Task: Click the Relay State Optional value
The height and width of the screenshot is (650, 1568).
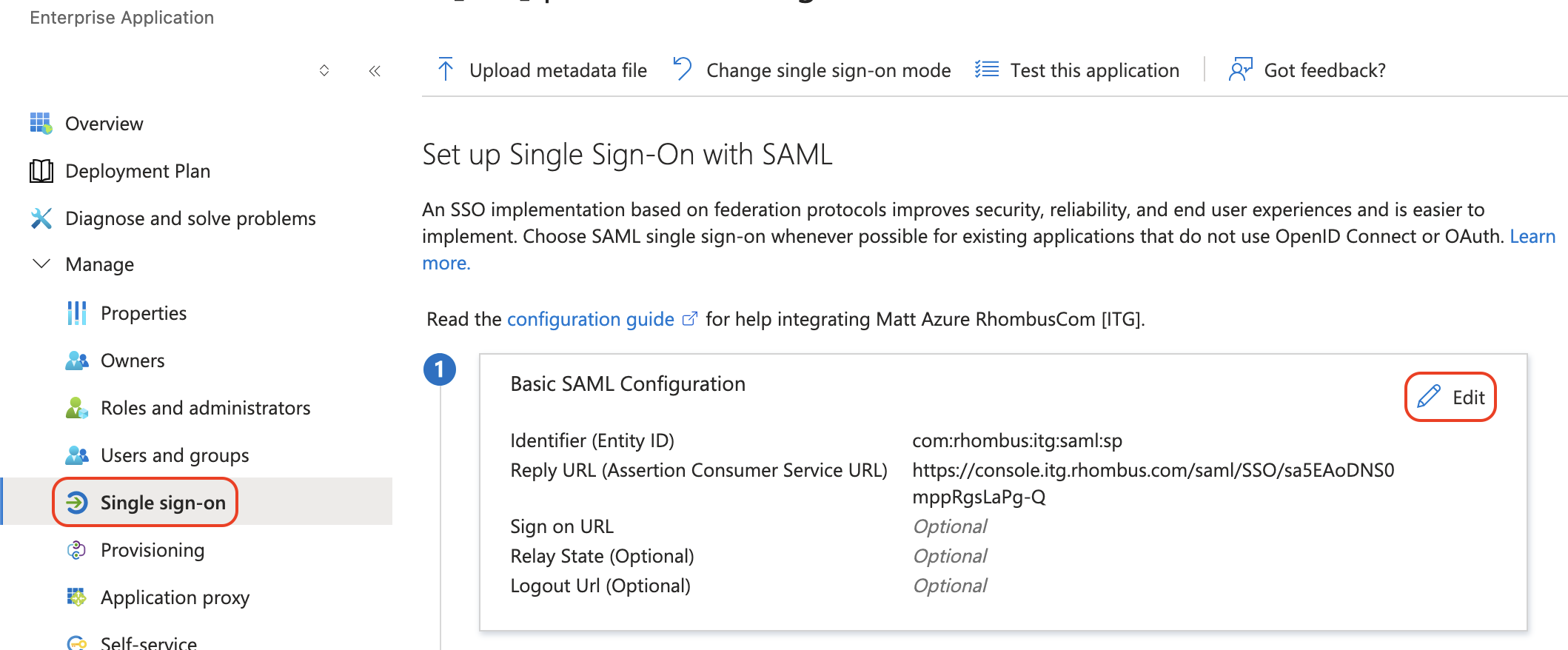Action: tap(950, 556)
